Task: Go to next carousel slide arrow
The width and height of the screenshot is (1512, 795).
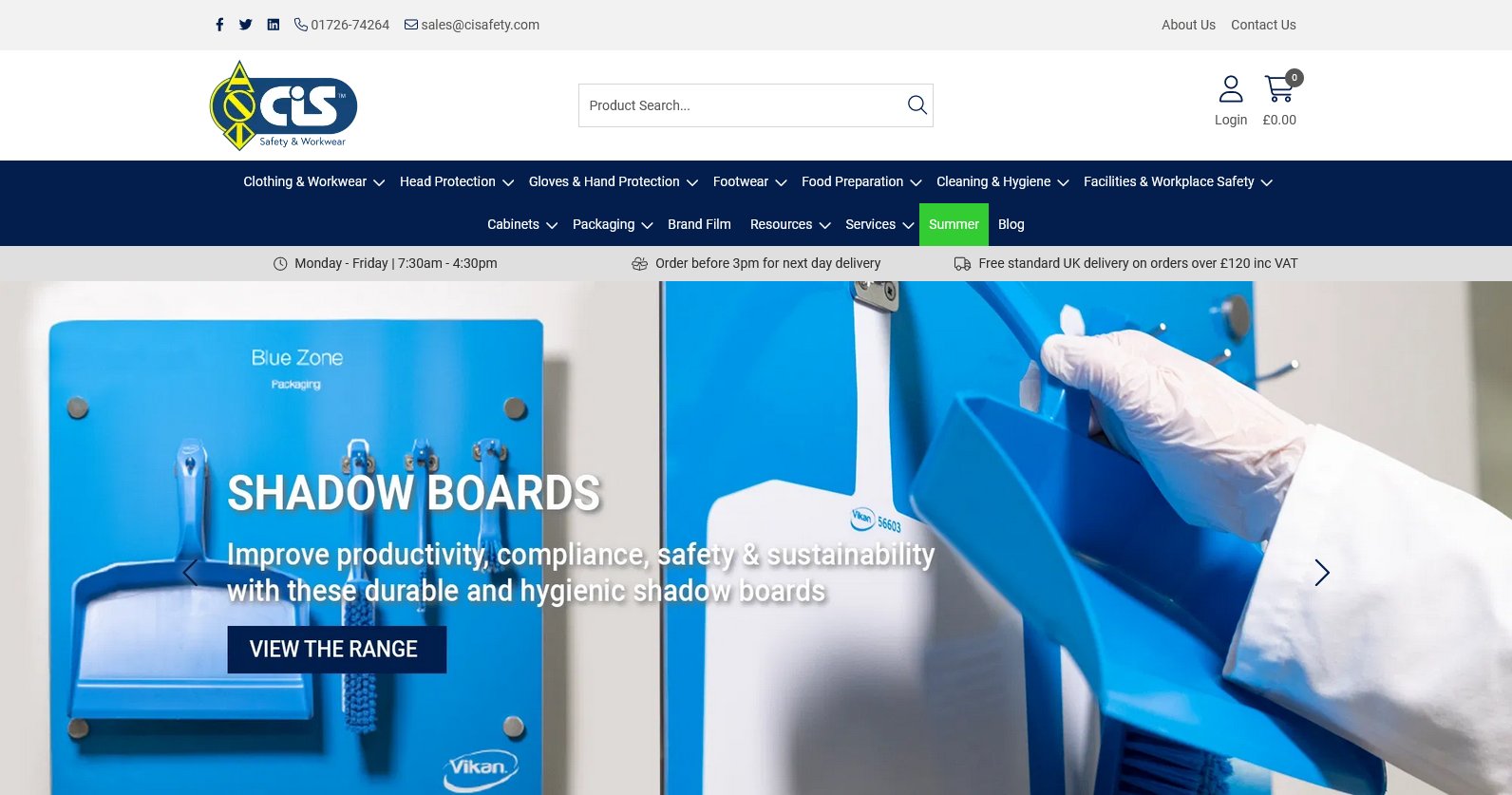Action: [x=1321, y=573]
